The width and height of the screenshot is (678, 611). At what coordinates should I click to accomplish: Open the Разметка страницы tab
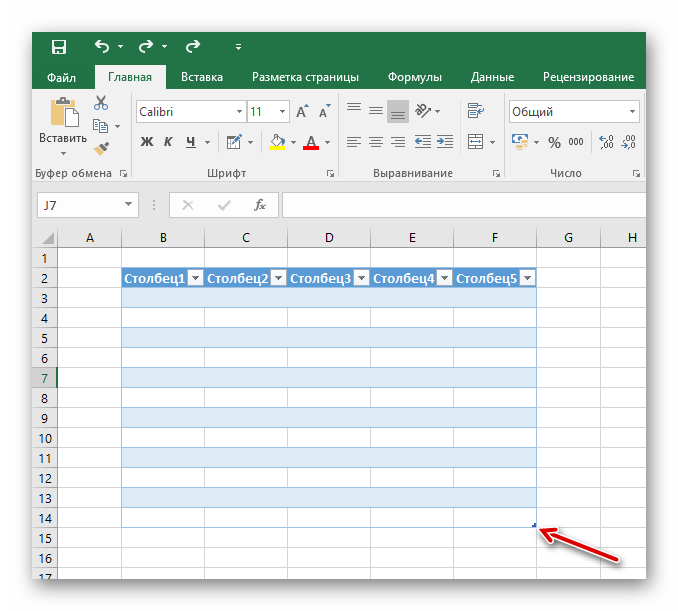pos(305,77)
